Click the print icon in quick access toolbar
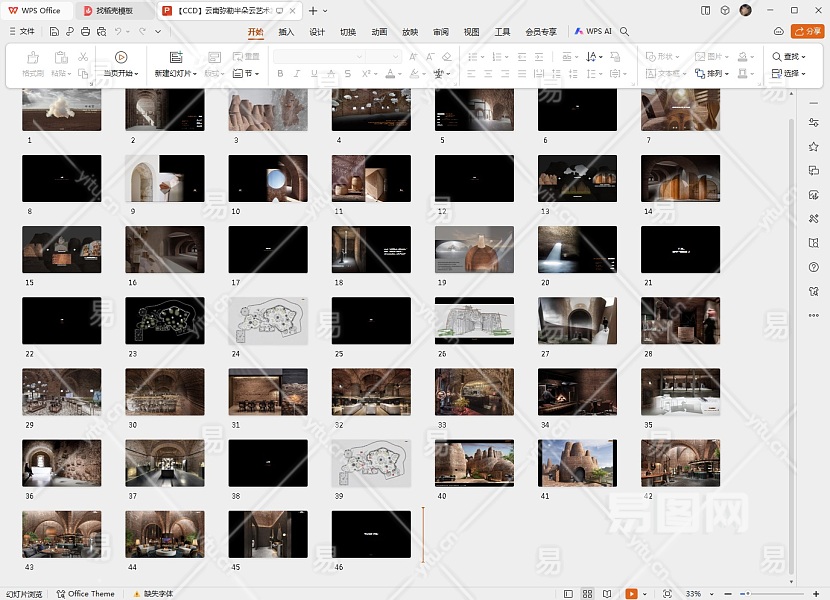 [85, 32]
